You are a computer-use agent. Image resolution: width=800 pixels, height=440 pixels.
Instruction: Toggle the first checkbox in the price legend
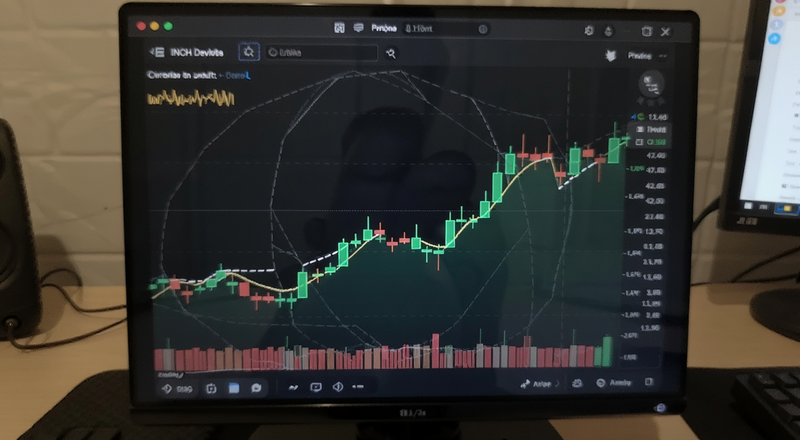pyautogui.click(x=641, y=130)
